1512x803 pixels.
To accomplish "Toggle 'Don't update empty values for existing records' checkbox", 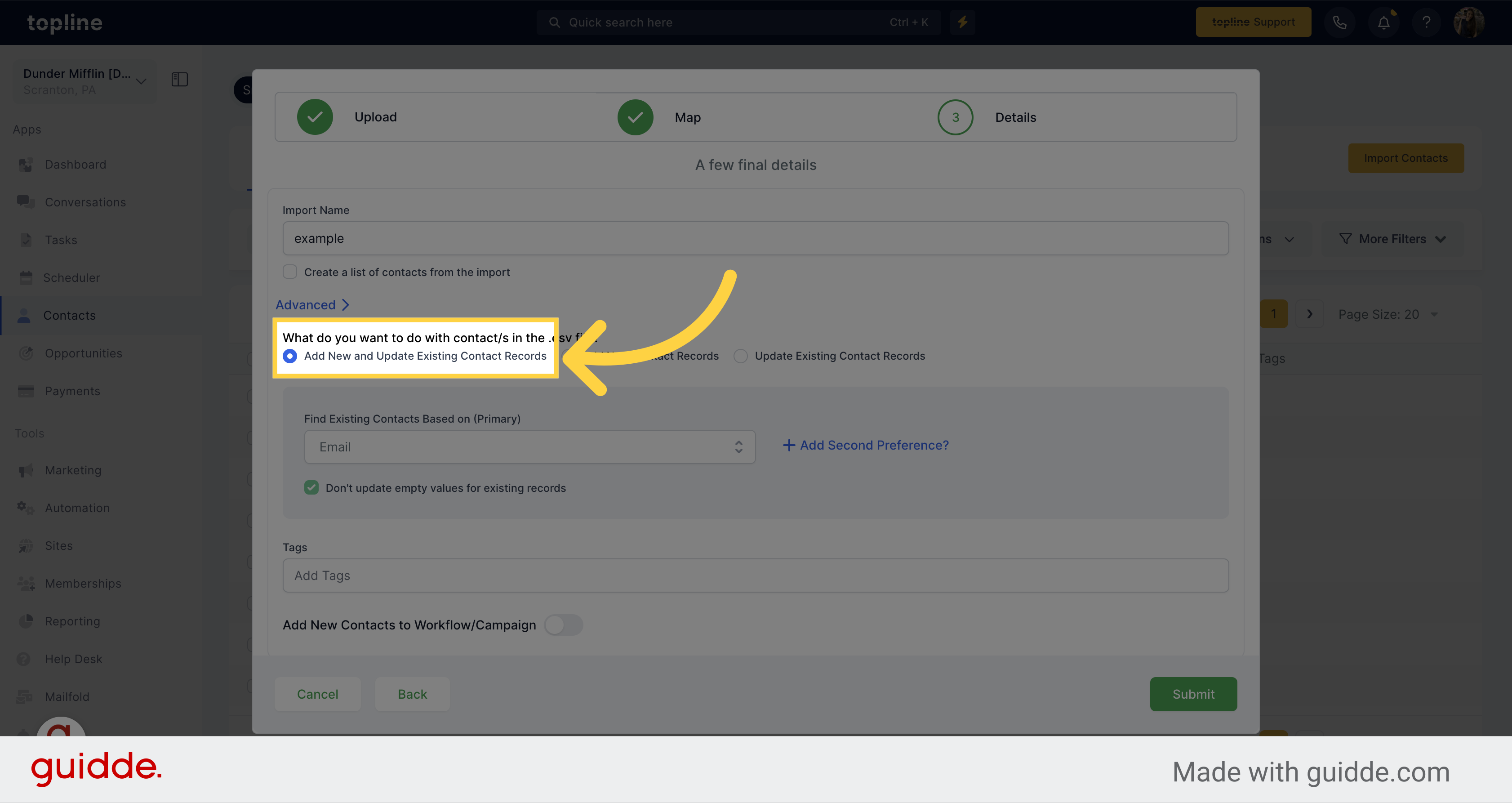I will click(311, 488).
